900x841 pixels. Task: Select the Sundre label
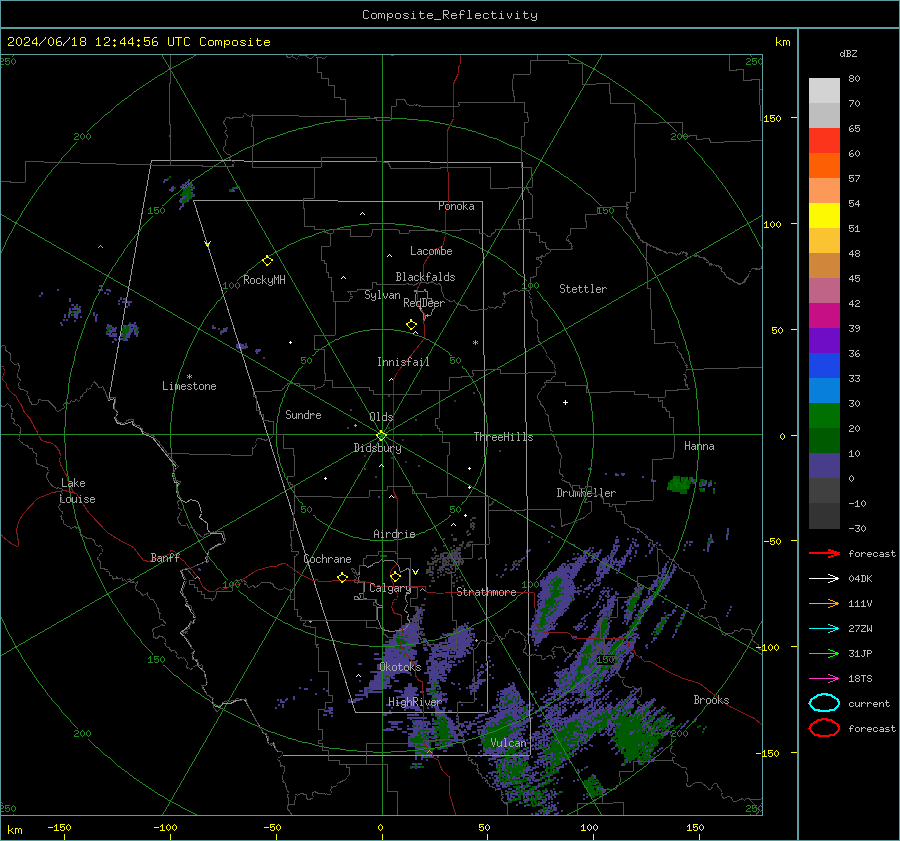click(x=303, y=414)
